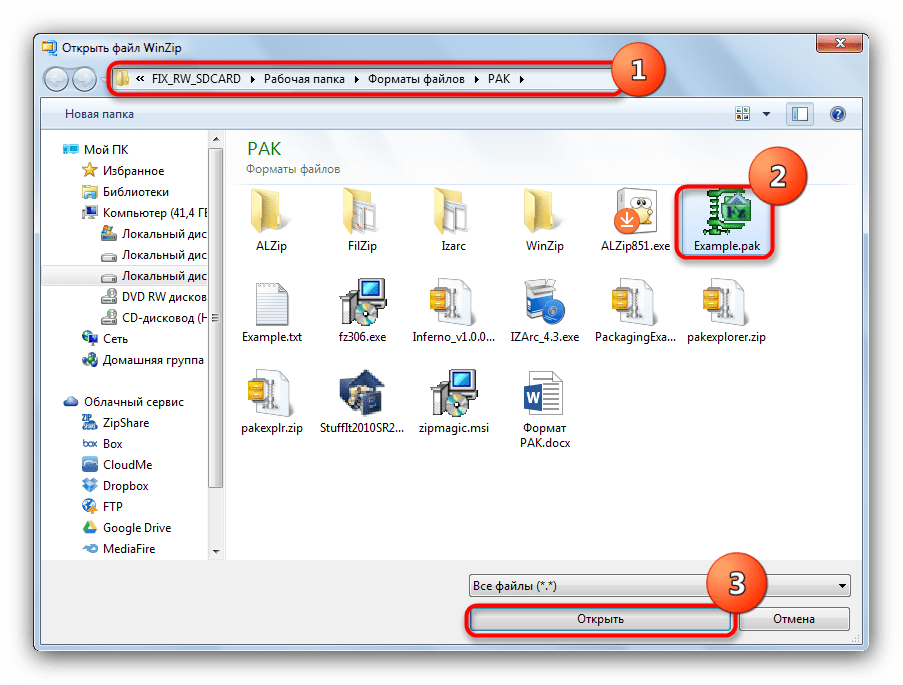Click the Открыть button
The width and height of the screenshot is (903, 685).
[x=600, y=619]
